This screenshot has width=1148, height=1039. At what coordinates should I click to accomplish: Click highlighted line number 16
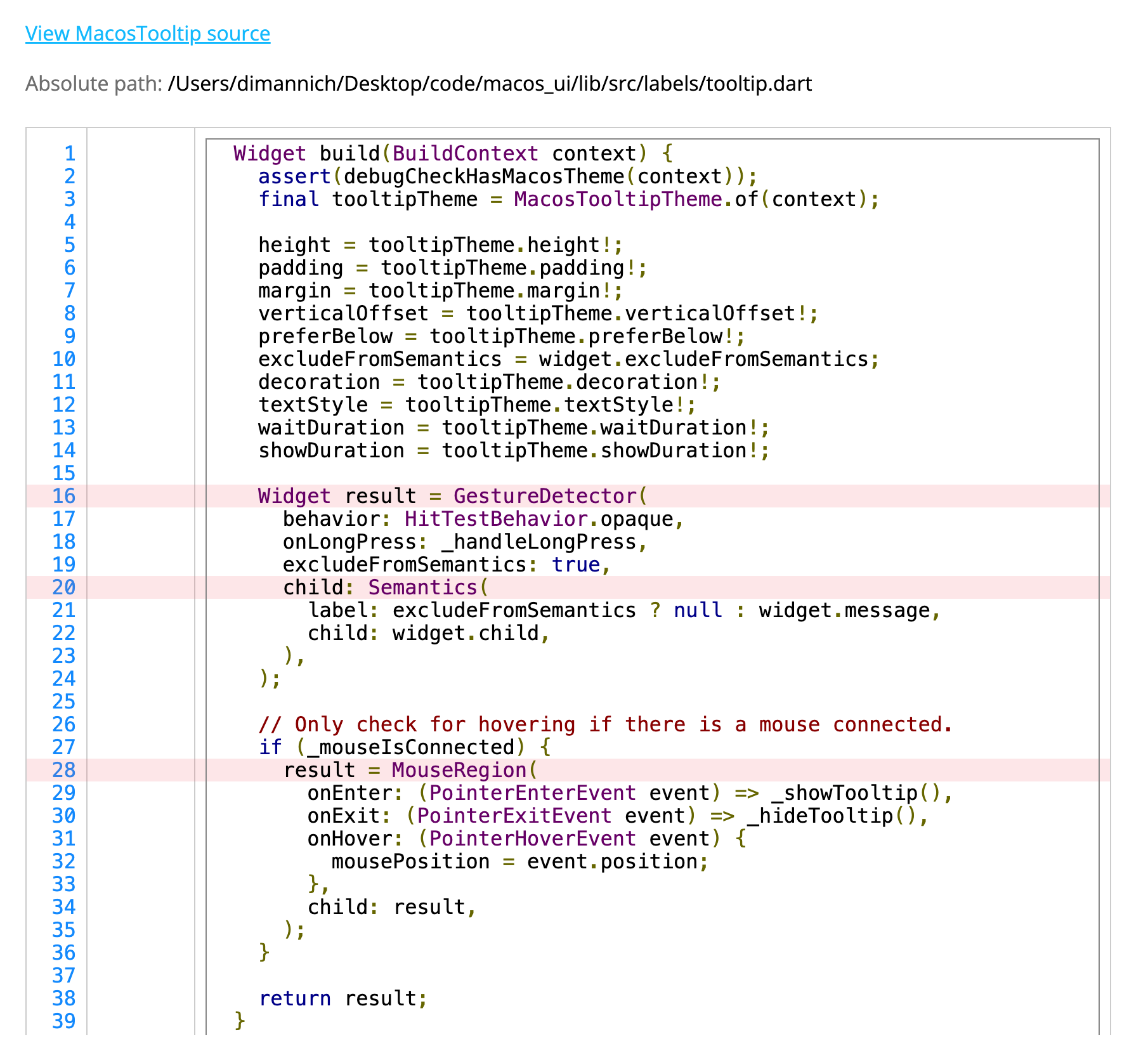[x=64, y=496]
